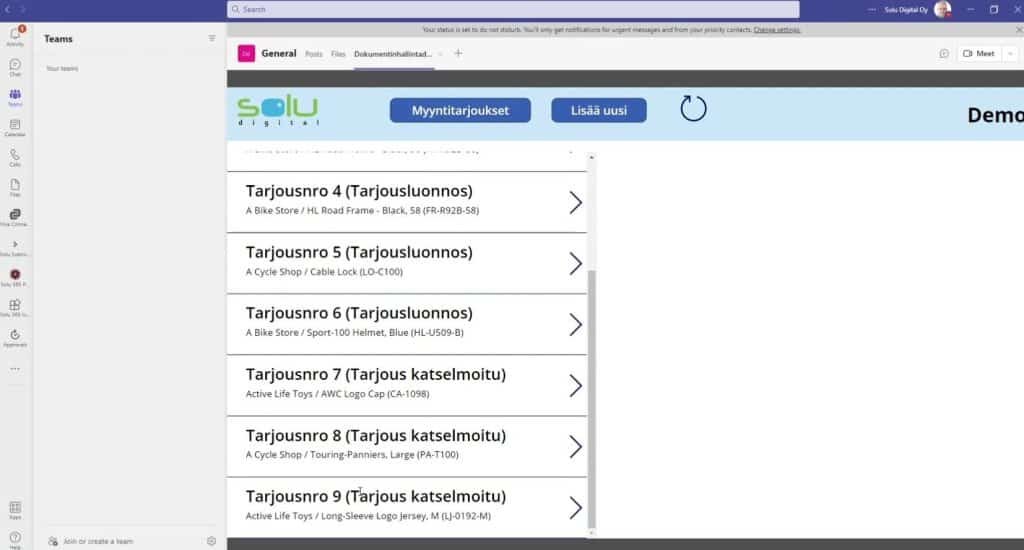Select the Dokumentinhallintad... tab
The height and width of the screenshot is (550, 1024).
[x=392, y=54]
